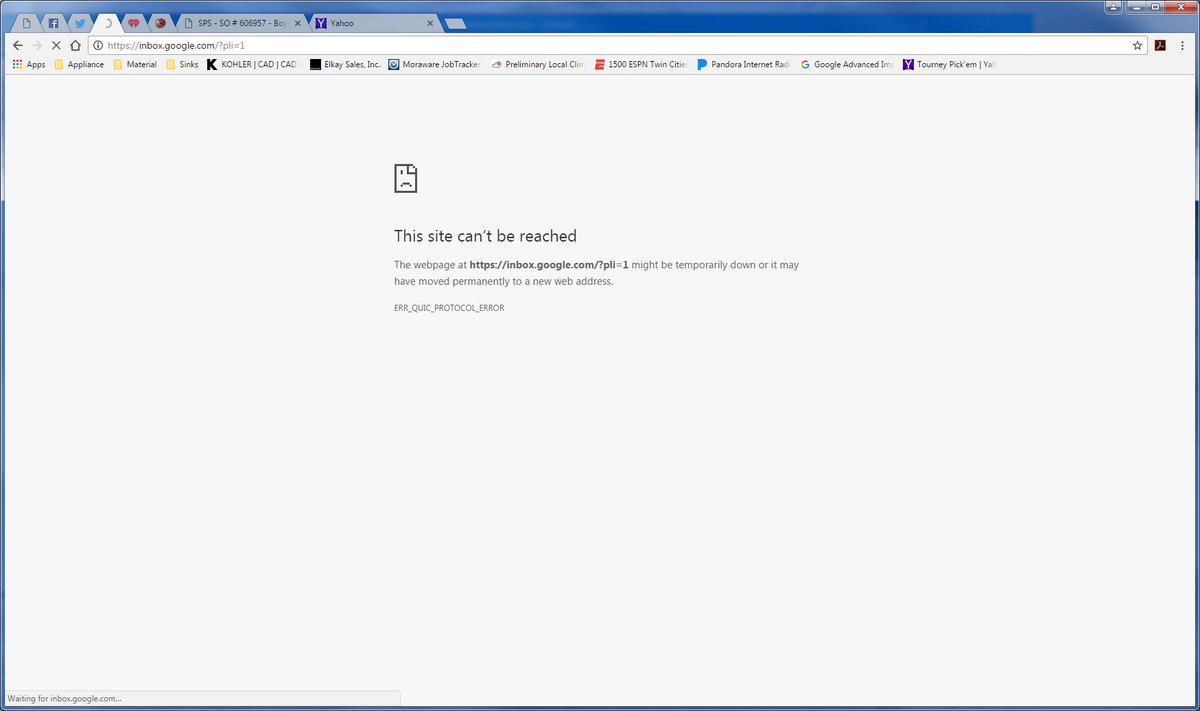Minimize the Chrome window
Viewport: 1200px width, 711px height.
[x=1139, y=6]
